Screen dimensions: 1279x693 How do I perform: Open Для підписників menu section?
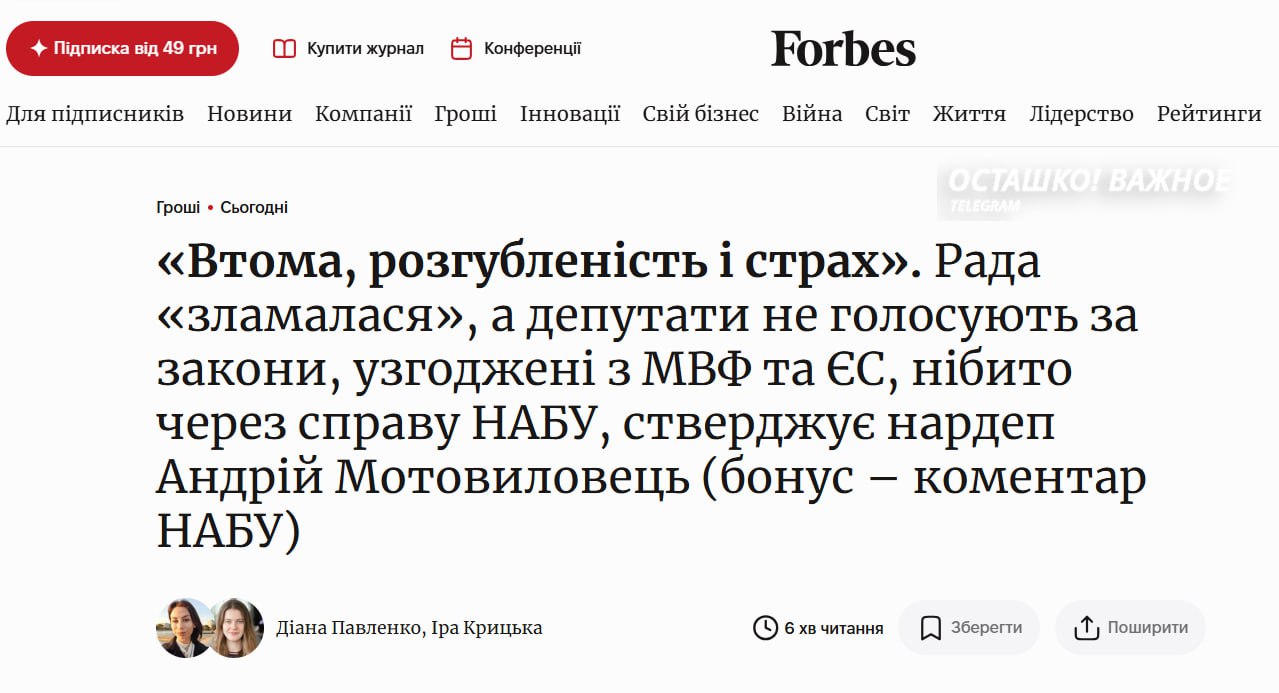click(95, 114)
